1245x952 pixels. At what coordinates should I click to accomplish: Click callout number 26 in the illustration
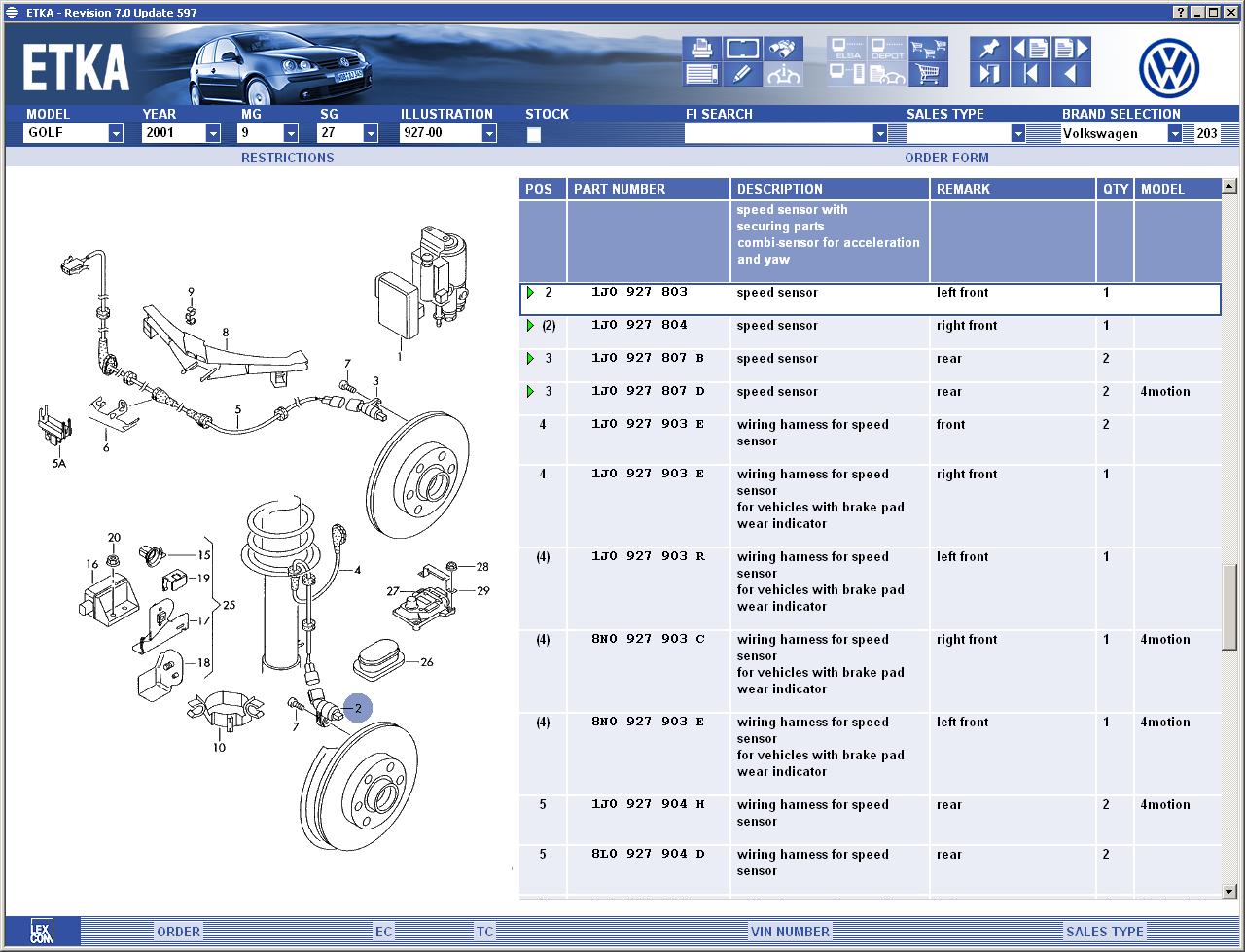click(427, 662)
